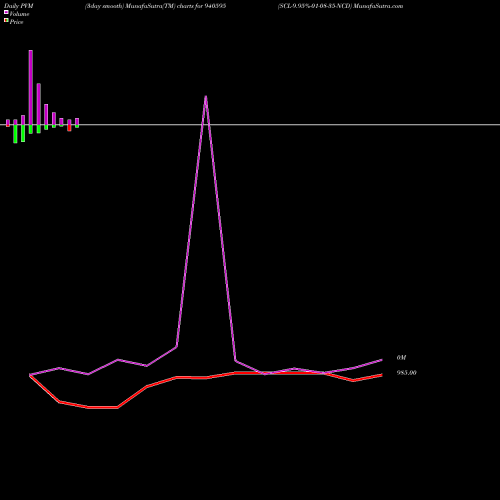
Task: Click the Price legend color swatch
Action: (x=6, y=20)
